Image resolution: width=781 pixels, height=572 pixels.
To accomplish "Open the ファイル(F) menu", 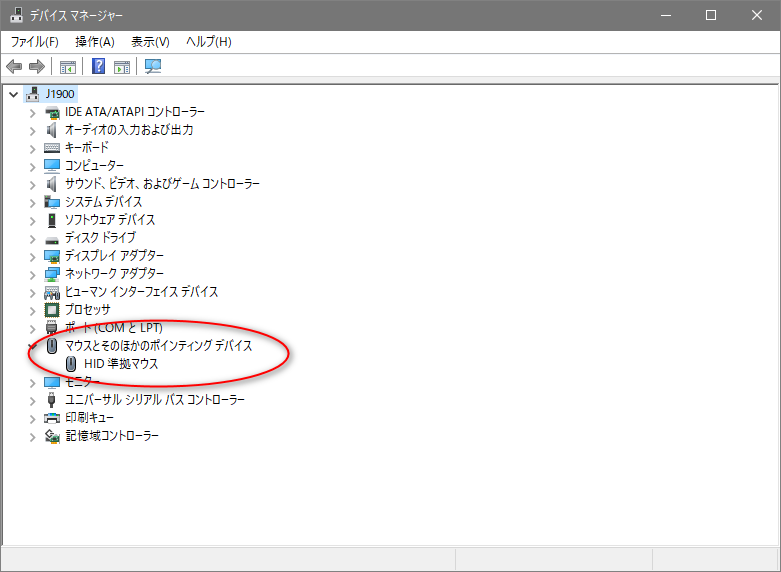I will (35, 41).
